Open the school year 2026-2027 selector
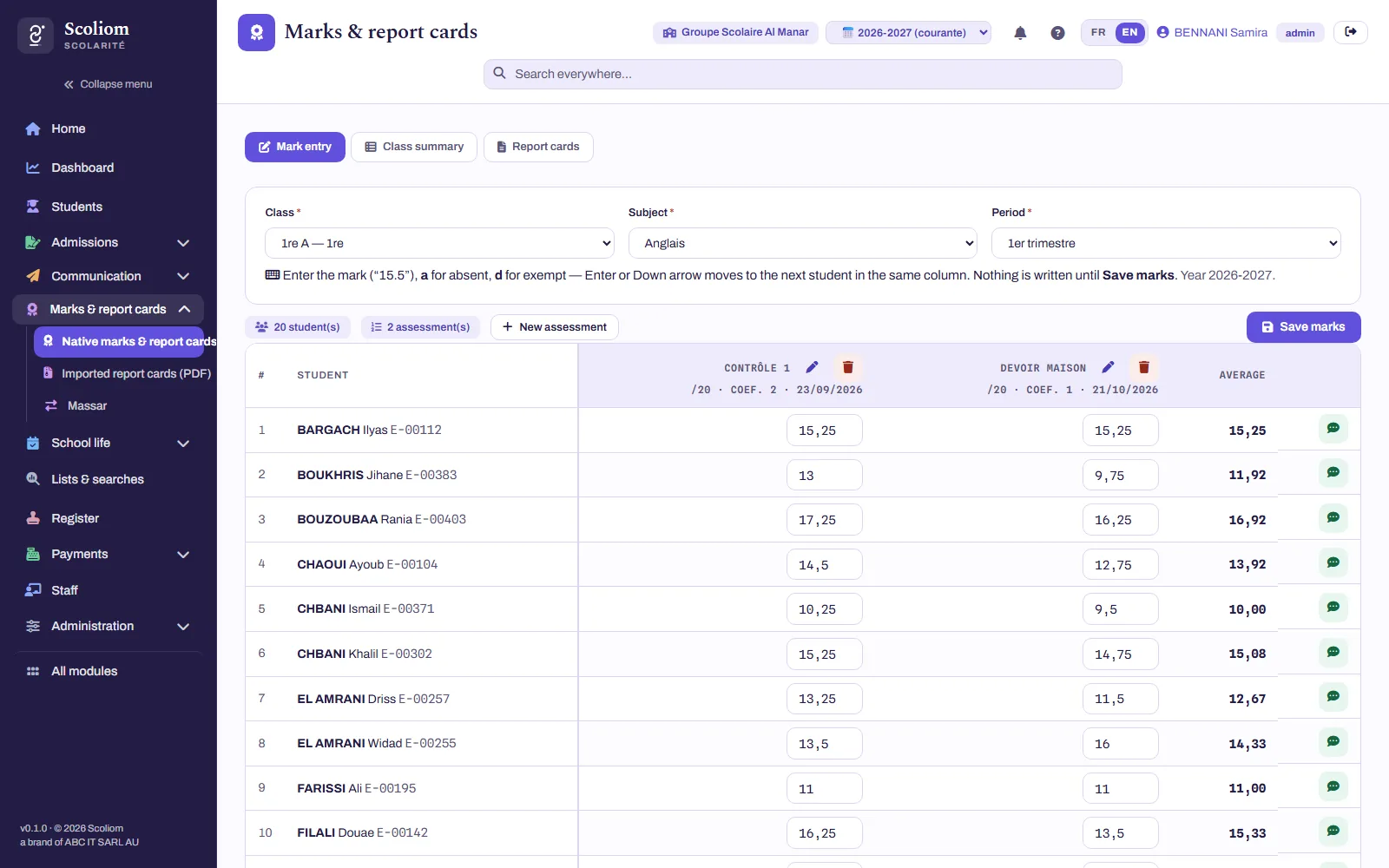Screen dimensions: 1389x868 [908, 33]
